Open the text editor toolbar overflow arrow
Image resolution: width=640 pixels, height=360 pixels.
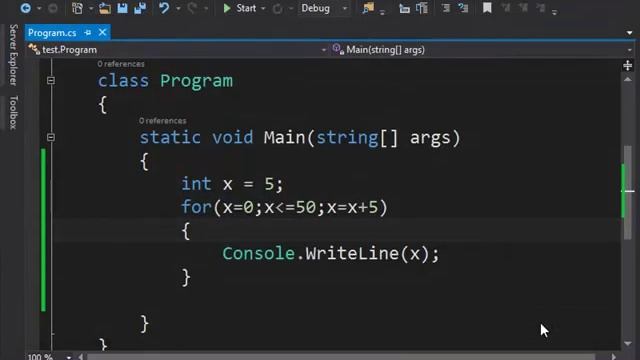[554, 12]
